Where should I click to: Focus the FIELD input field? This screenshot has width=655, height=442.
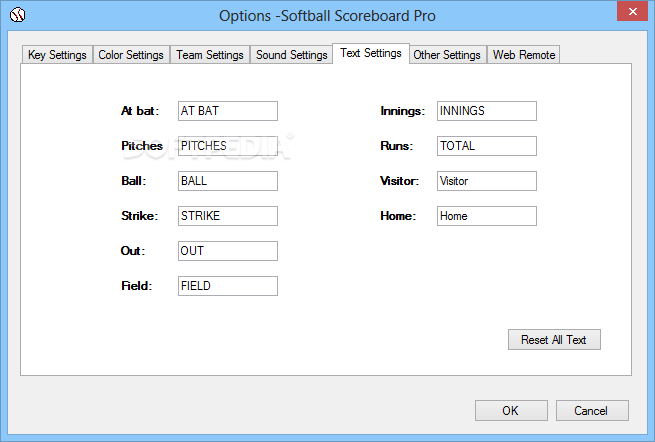click(228, 286)
